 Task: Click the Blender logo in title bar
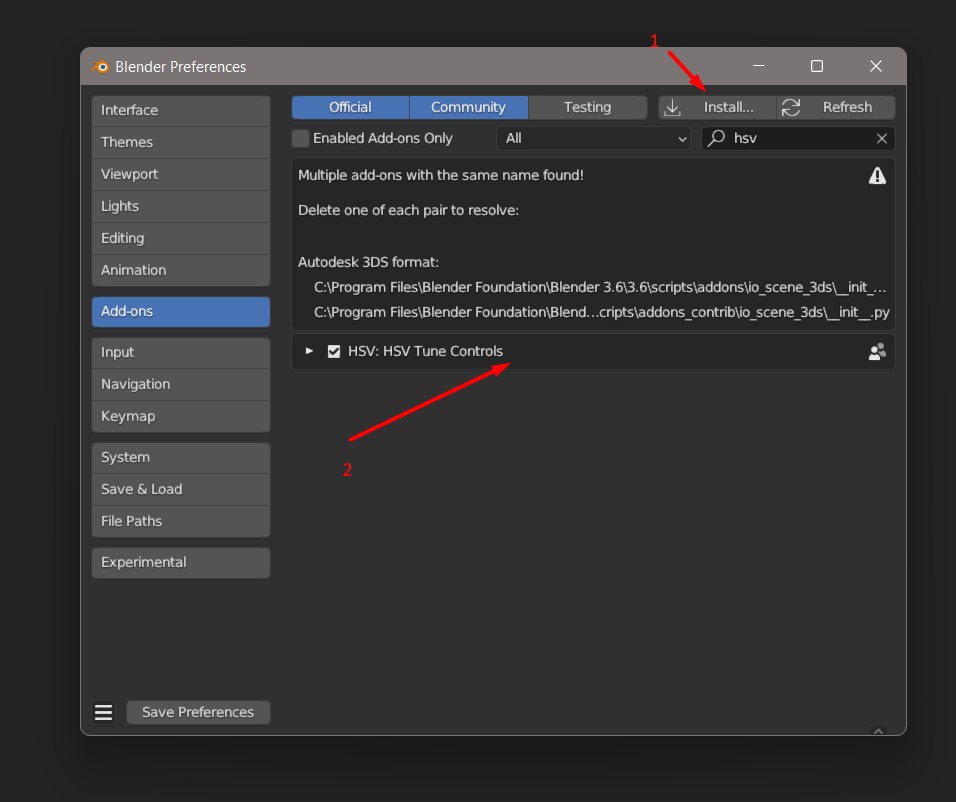[100, 66]
